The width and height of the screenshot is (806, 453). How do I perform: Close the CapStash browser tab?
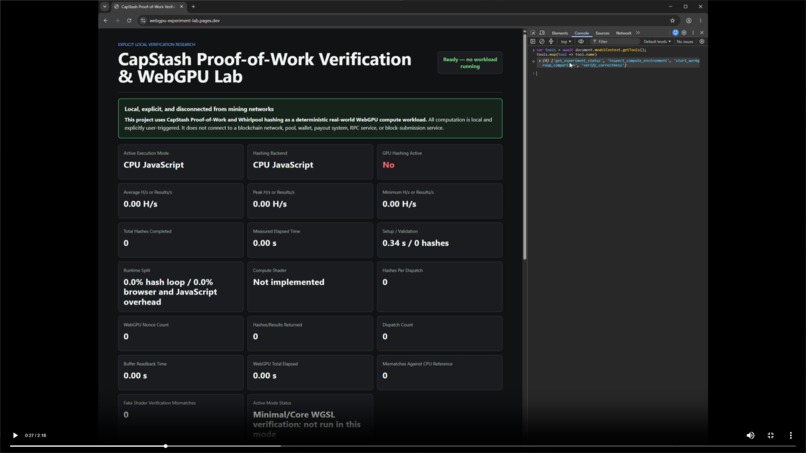point(181,7)
